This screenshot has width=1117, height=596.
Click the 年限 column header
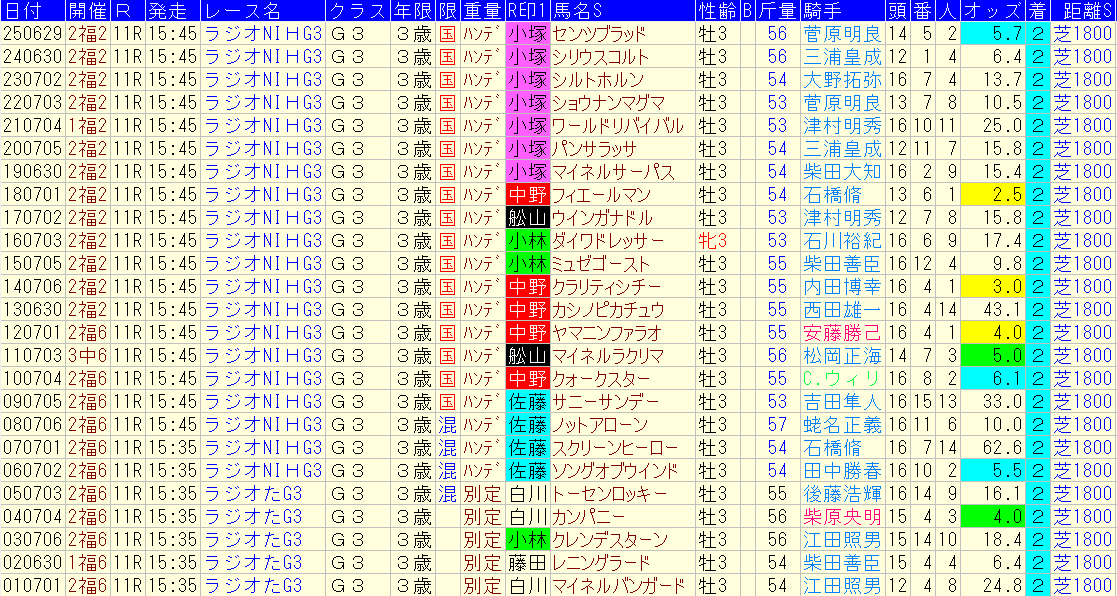pyautogui.click(x=412, y=10)
